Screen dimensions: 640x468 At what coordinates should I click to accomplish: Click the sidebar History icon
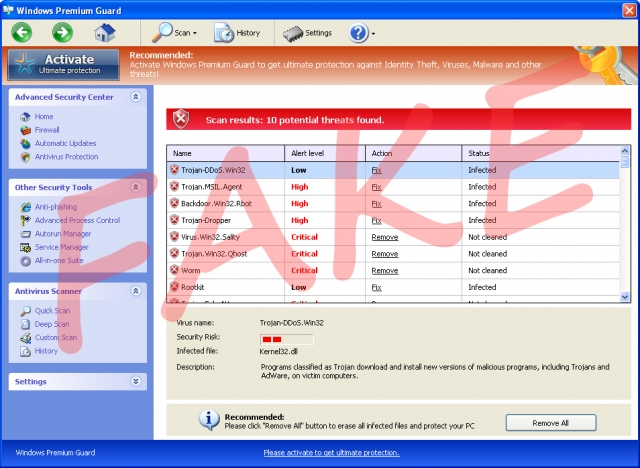tap(25, 351)
